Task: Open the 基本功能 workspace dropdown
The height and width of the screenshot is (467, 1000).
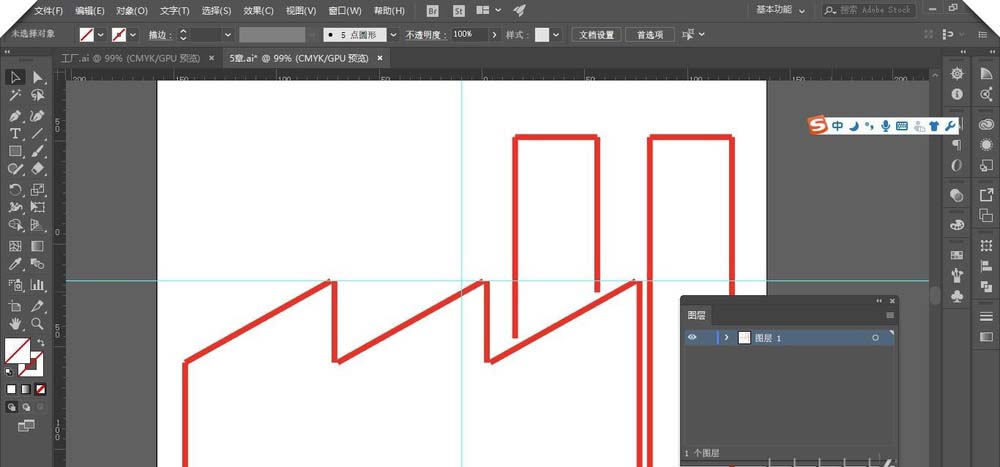Action: pos(780,10)
